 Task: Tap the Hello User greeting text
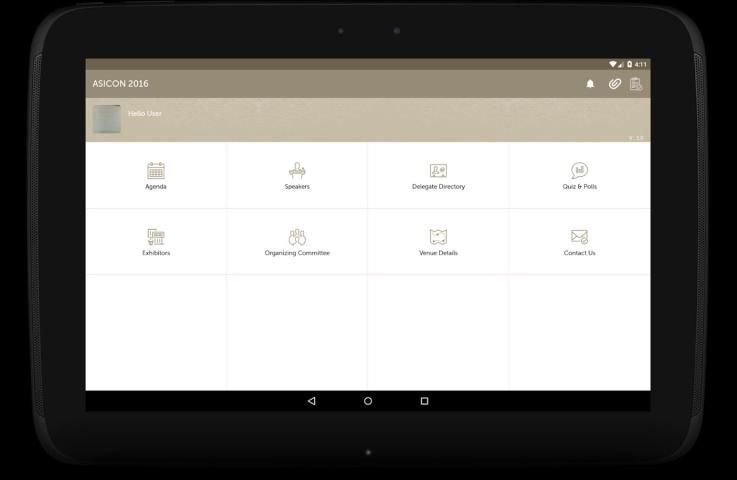pyautogui.click(x=145, y=114)
